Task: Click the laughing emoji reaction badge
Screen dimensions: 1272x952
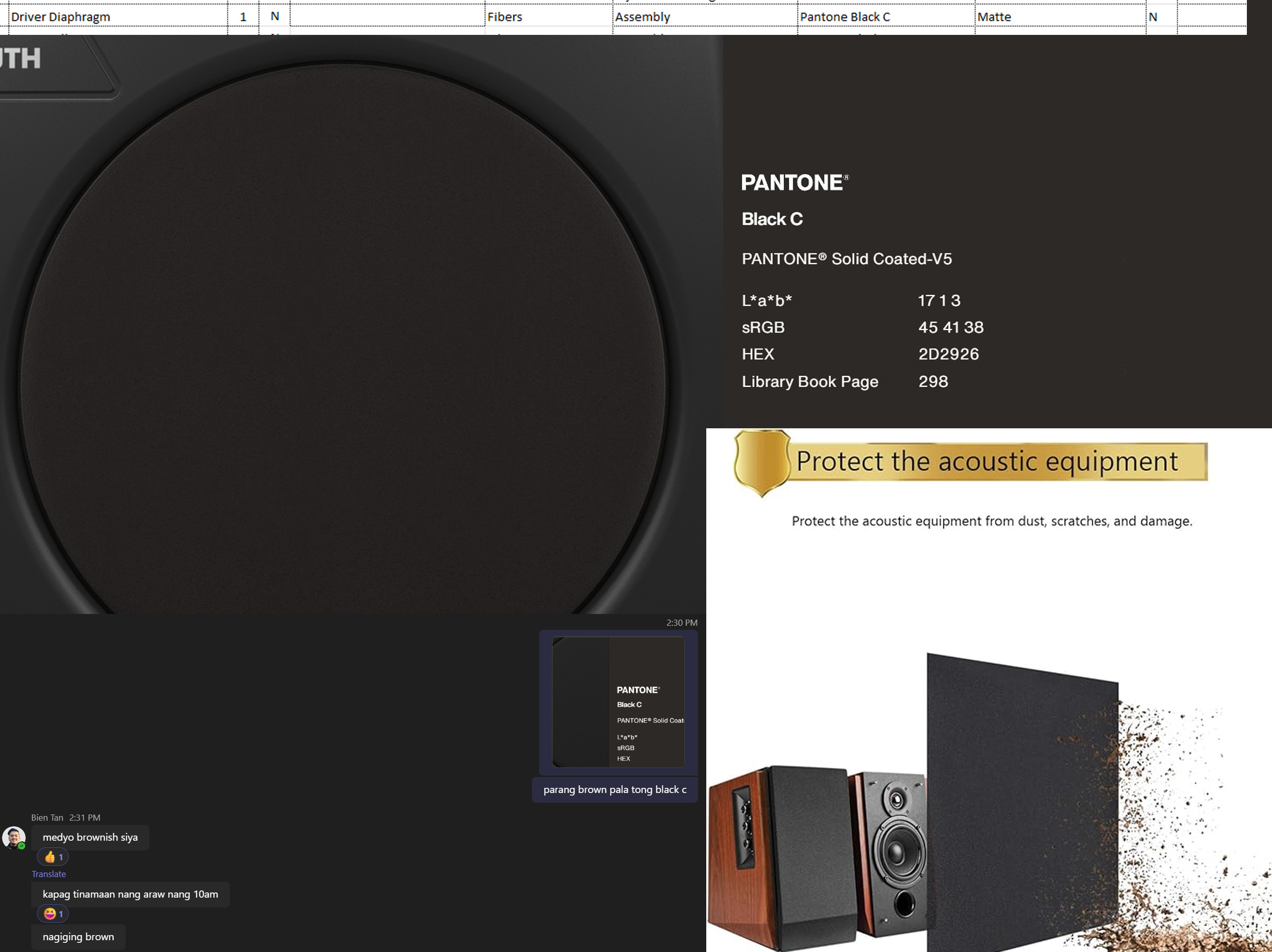Action: [53, 914]
